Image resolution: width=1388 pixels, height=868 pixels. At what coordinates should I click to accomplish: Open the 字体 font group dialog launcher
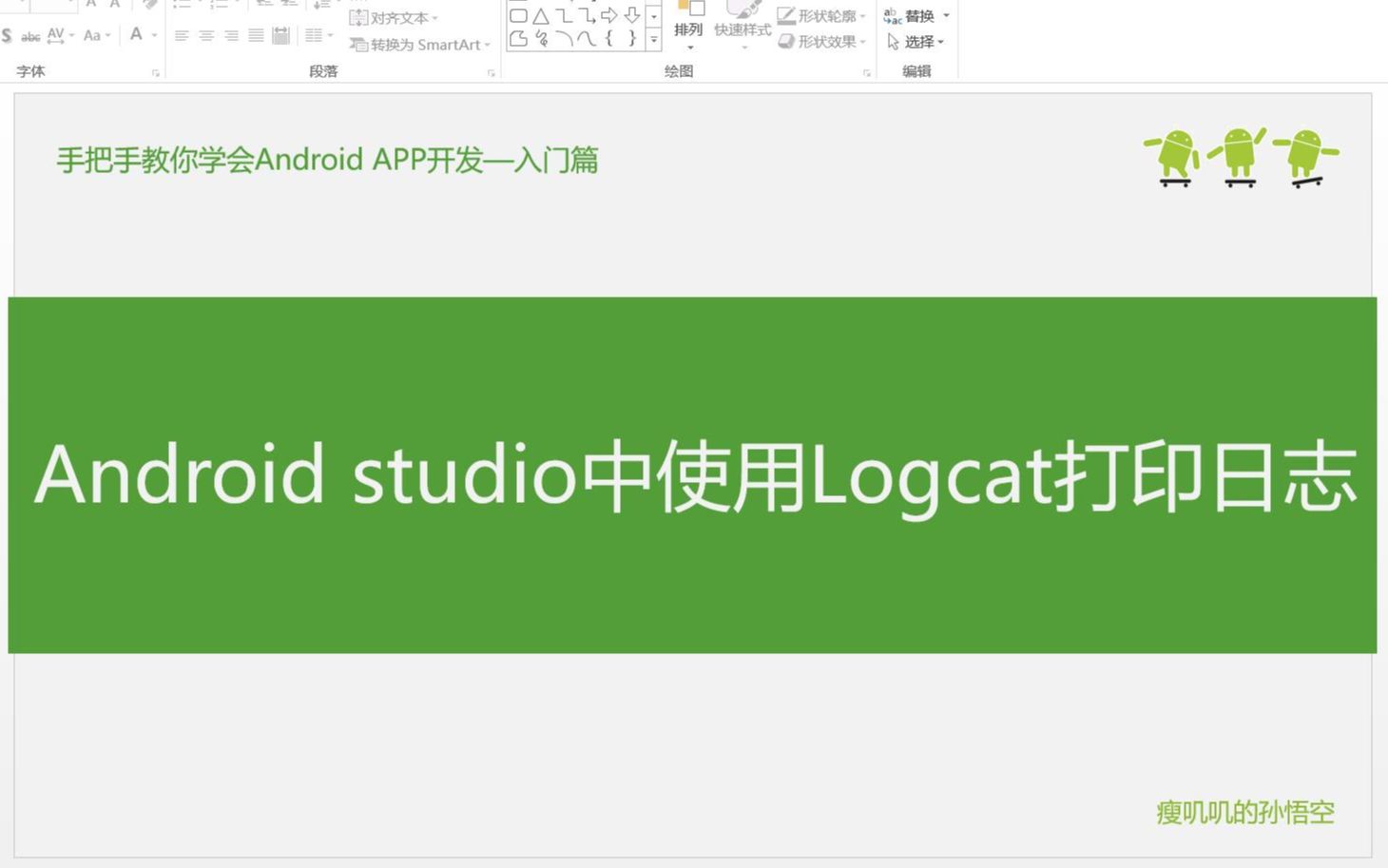pos(157,72)
